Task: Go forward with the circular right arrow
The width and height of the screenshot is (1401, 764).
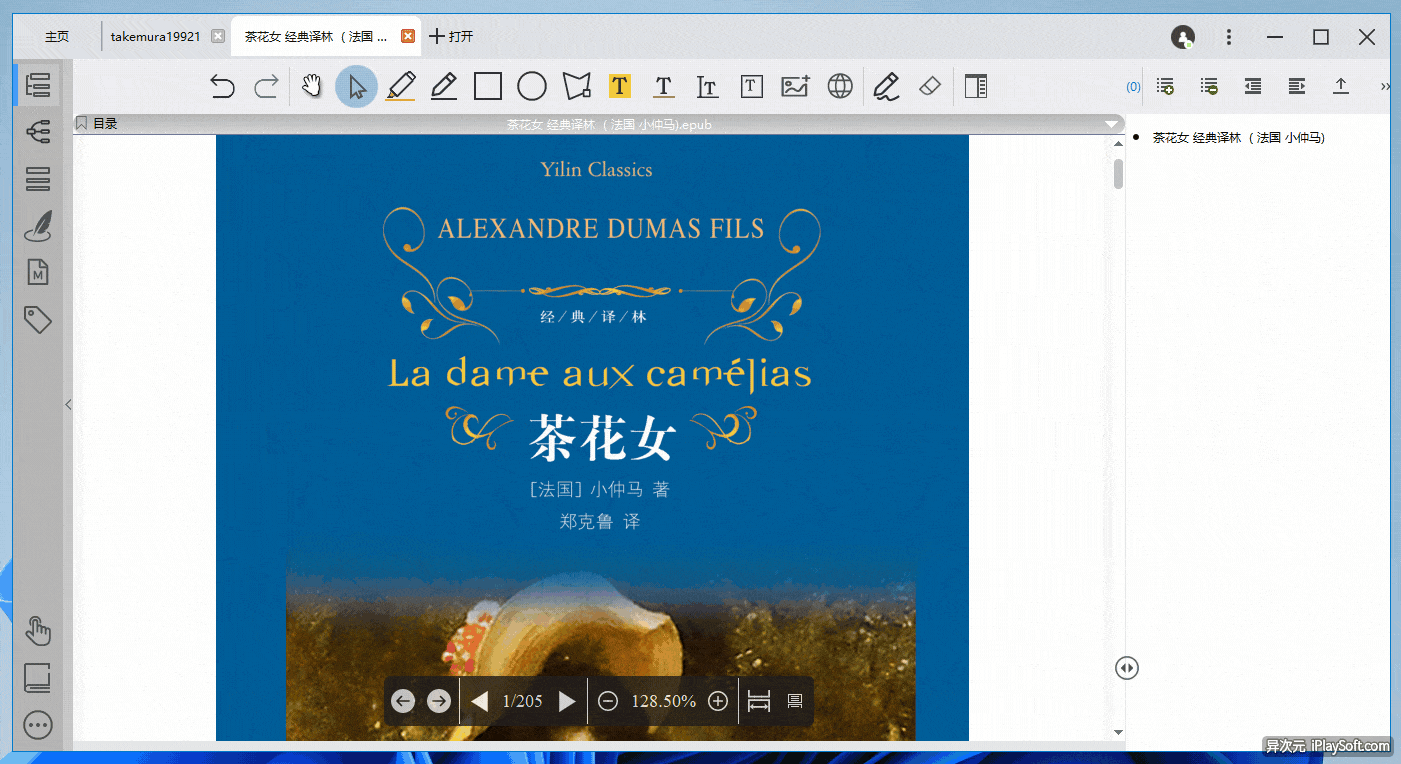Action: (438, 701)
